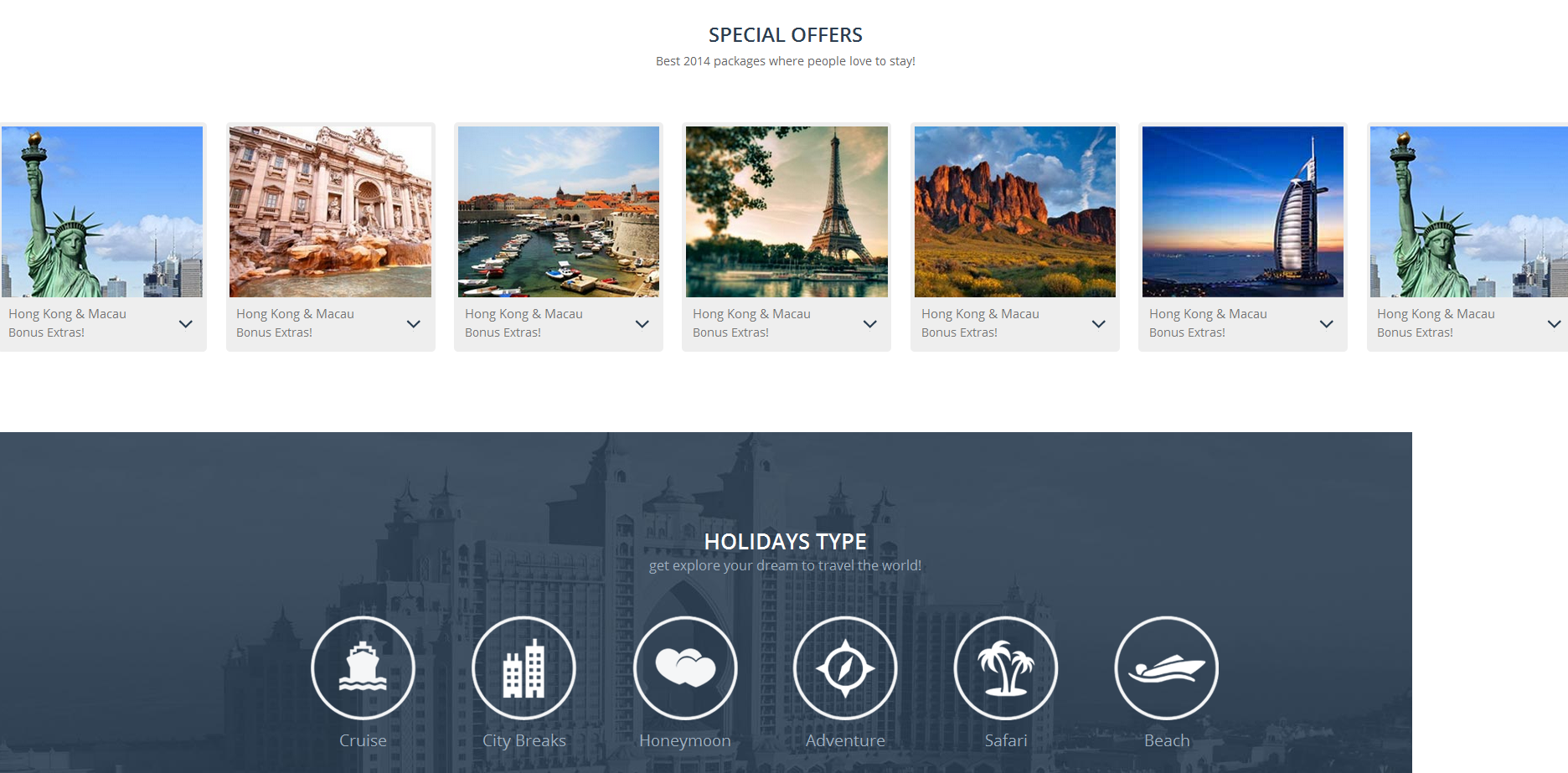Pick the Beach speedboat icon

click(x=1167, y=667)
